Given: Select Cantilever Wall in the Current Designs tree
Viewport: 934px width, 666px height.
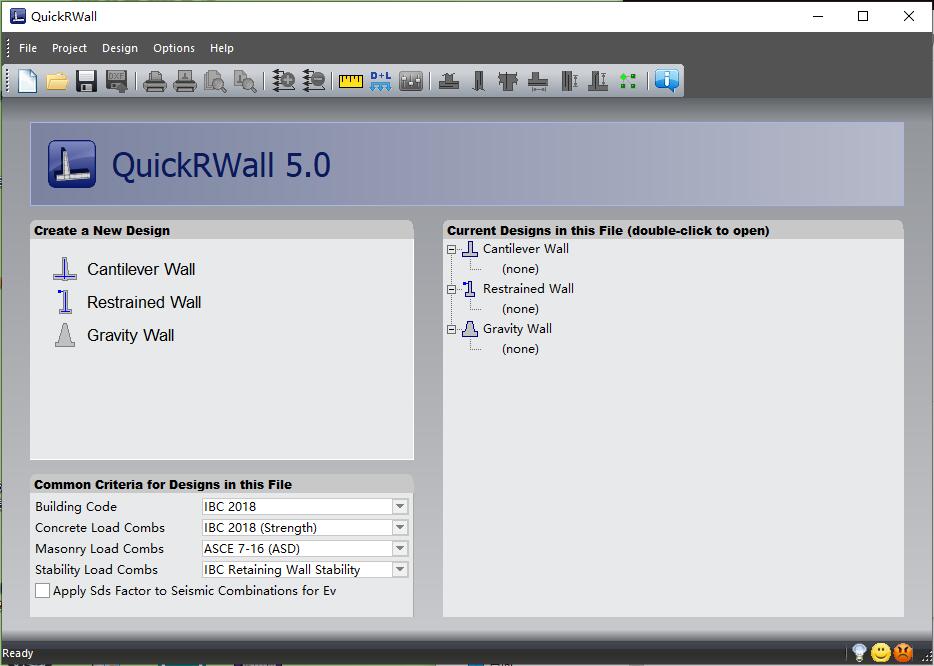Looking at the screenshot, I should 525,249.
